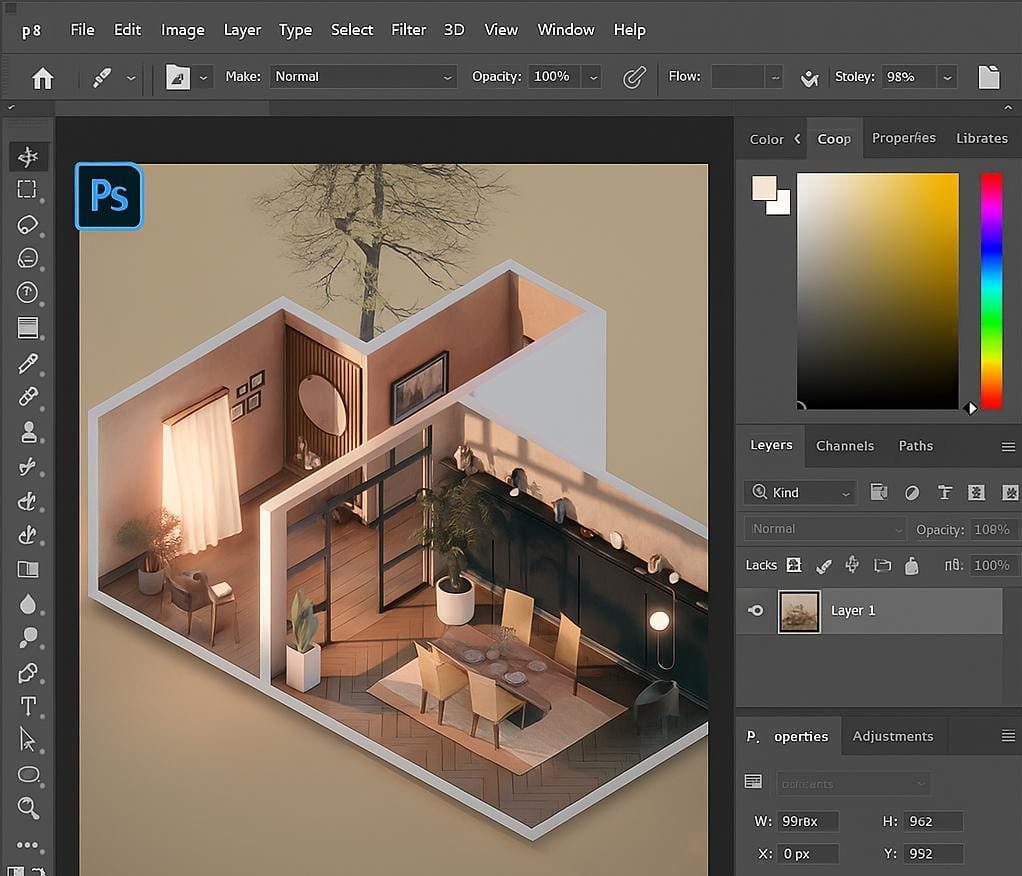The width and height of the screenshot is (1022, 876).
Task: Switch to the Channels tab
Action: coord(845,446)
